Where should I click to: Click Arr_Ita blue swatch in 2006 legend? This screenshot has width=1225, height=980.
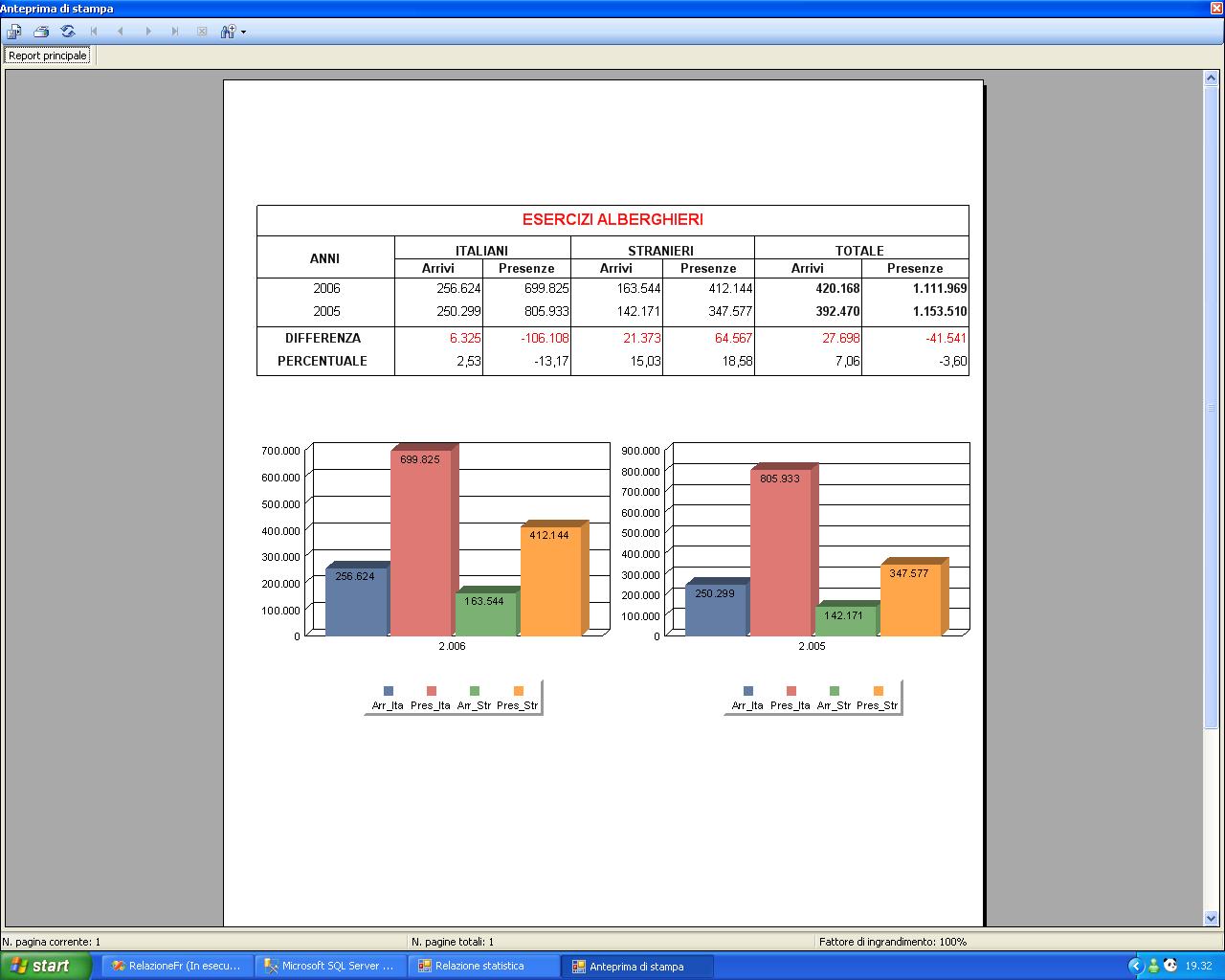click(389, 691)
